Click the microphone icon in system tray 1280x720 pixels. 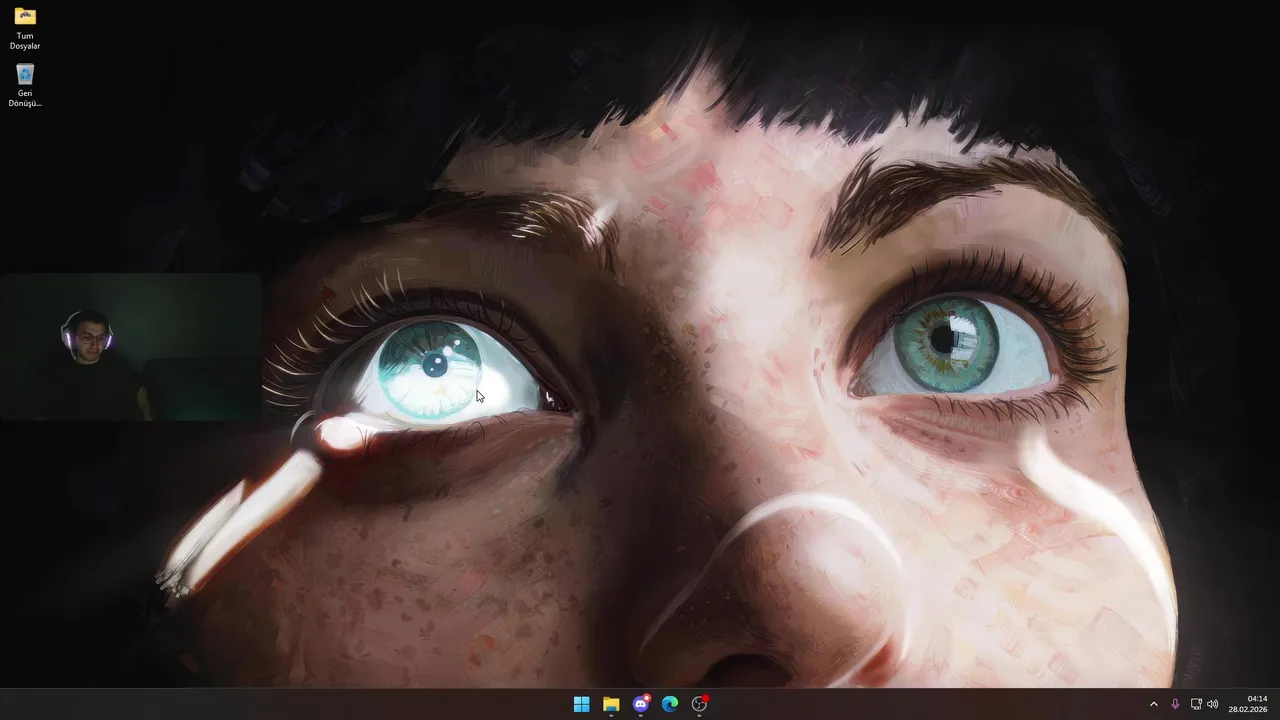pyautogui.click(x=1175, y=704)
